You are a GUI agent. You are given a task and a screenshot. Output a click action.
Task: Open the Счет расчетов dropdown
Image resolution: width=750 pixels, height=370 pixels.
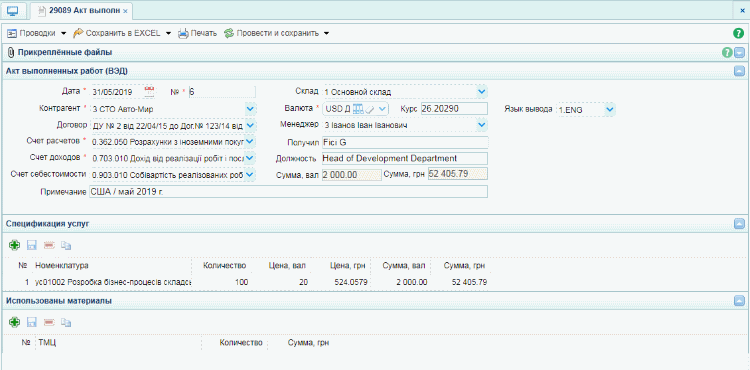(x=251, y=142)
